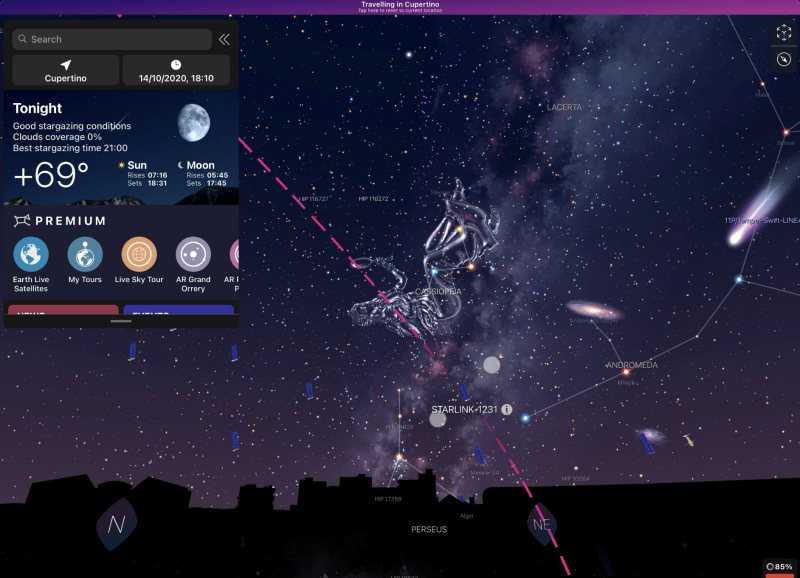
Task: Tap the 85% indicator in the corner
Action: pyautogui.click(x=780, y=567)
